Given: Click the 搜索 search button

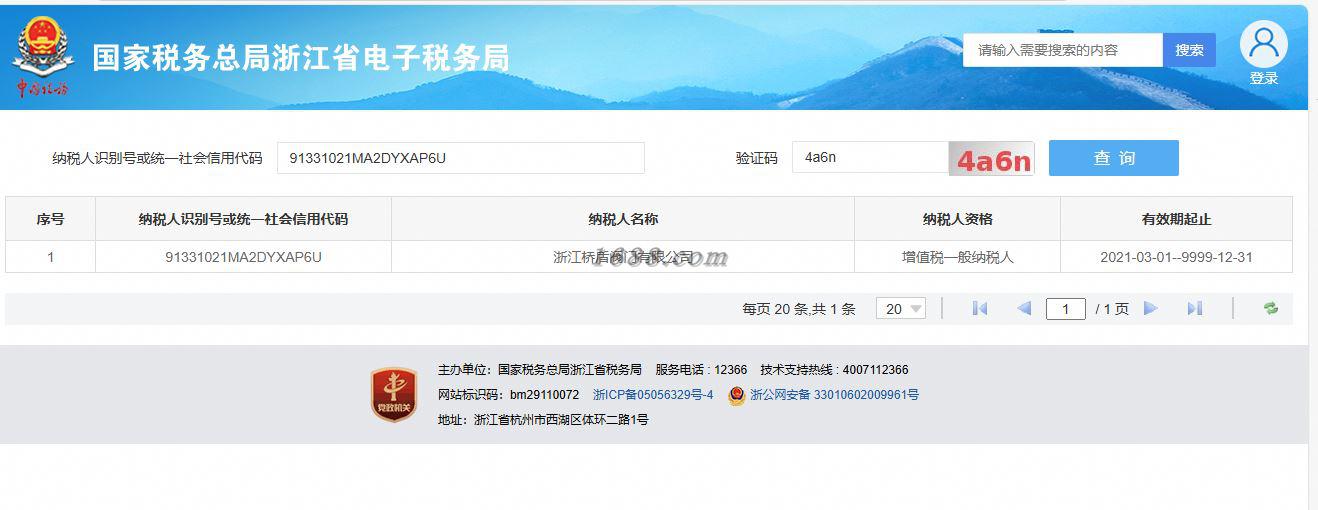Looking at the screenshot, I should point(1189,50).
